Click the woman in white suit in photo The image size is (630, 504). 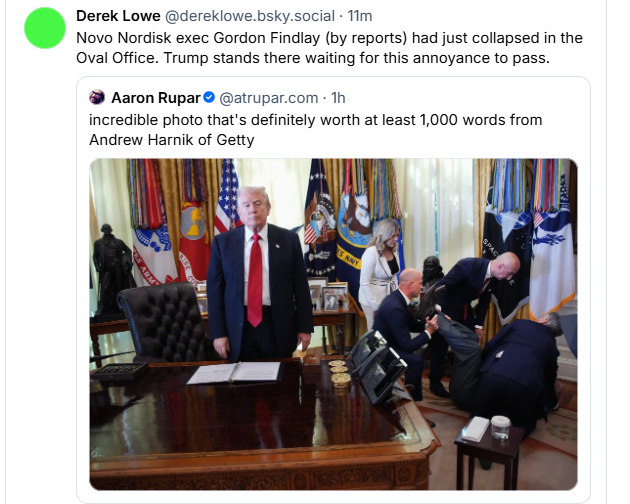point(378,269)
